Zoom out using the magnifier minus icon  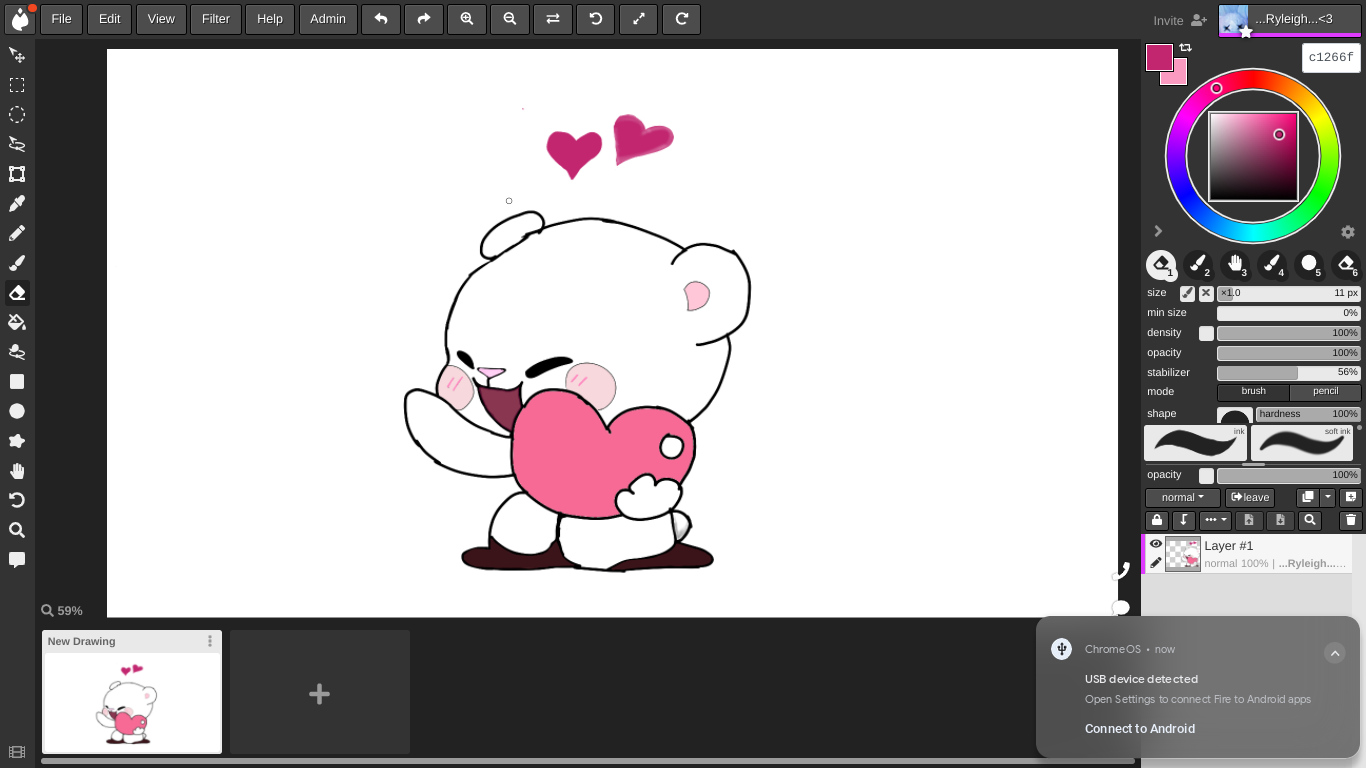[510, 19]
